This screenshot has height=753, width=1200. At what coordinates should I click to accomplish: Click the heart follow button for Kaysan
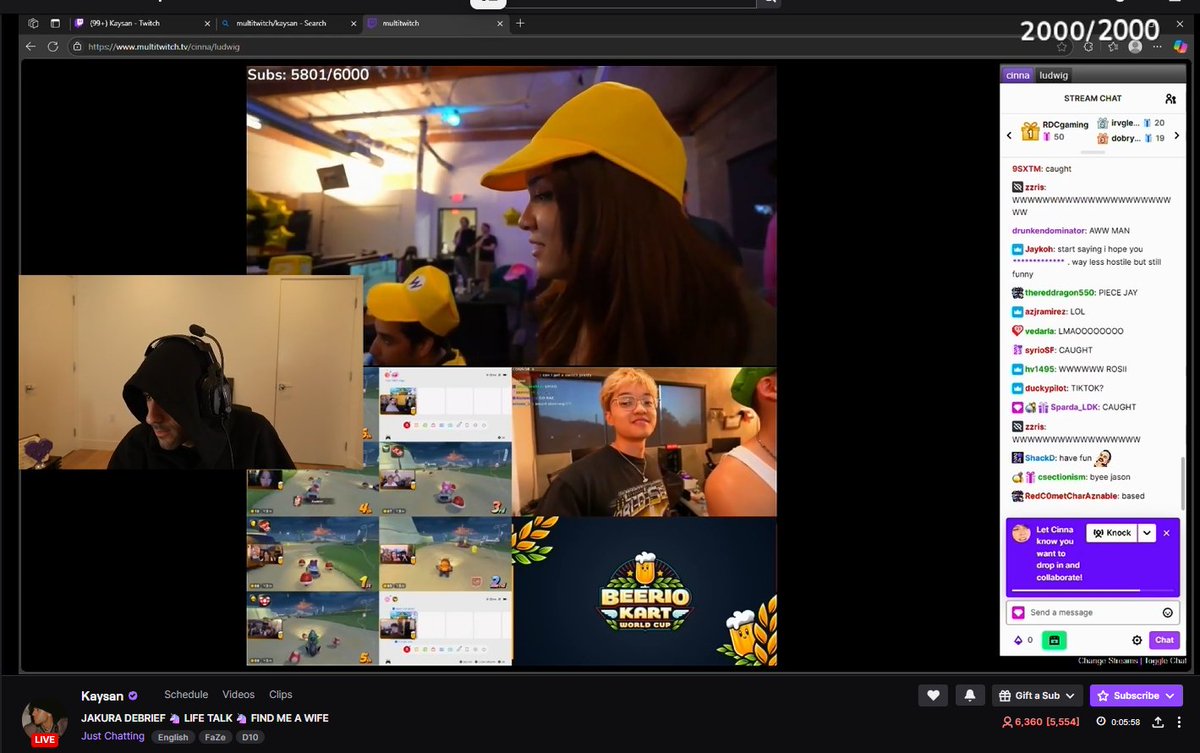933,695
